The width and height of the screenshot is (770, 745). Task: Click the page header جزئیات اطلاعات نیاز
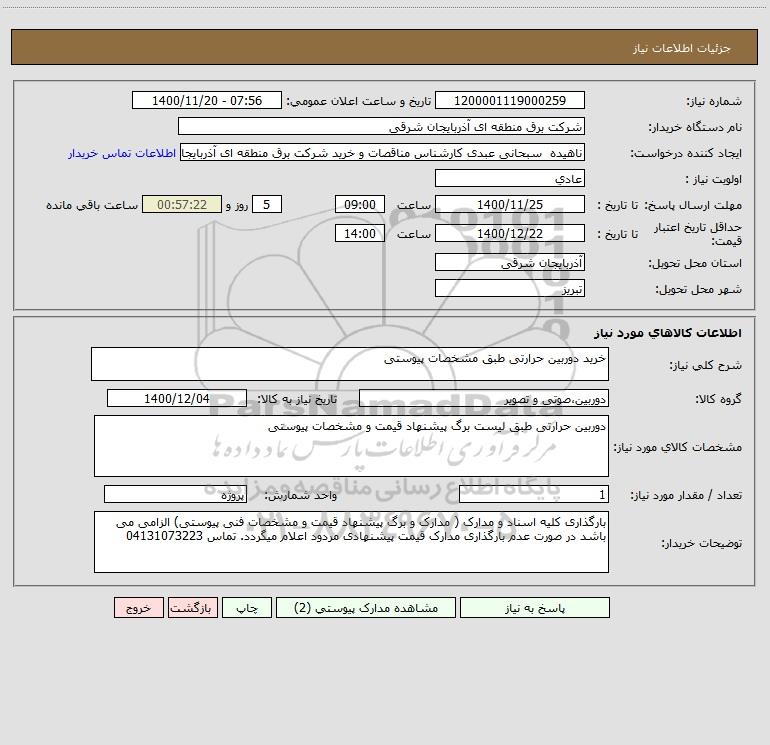[682, 48]
